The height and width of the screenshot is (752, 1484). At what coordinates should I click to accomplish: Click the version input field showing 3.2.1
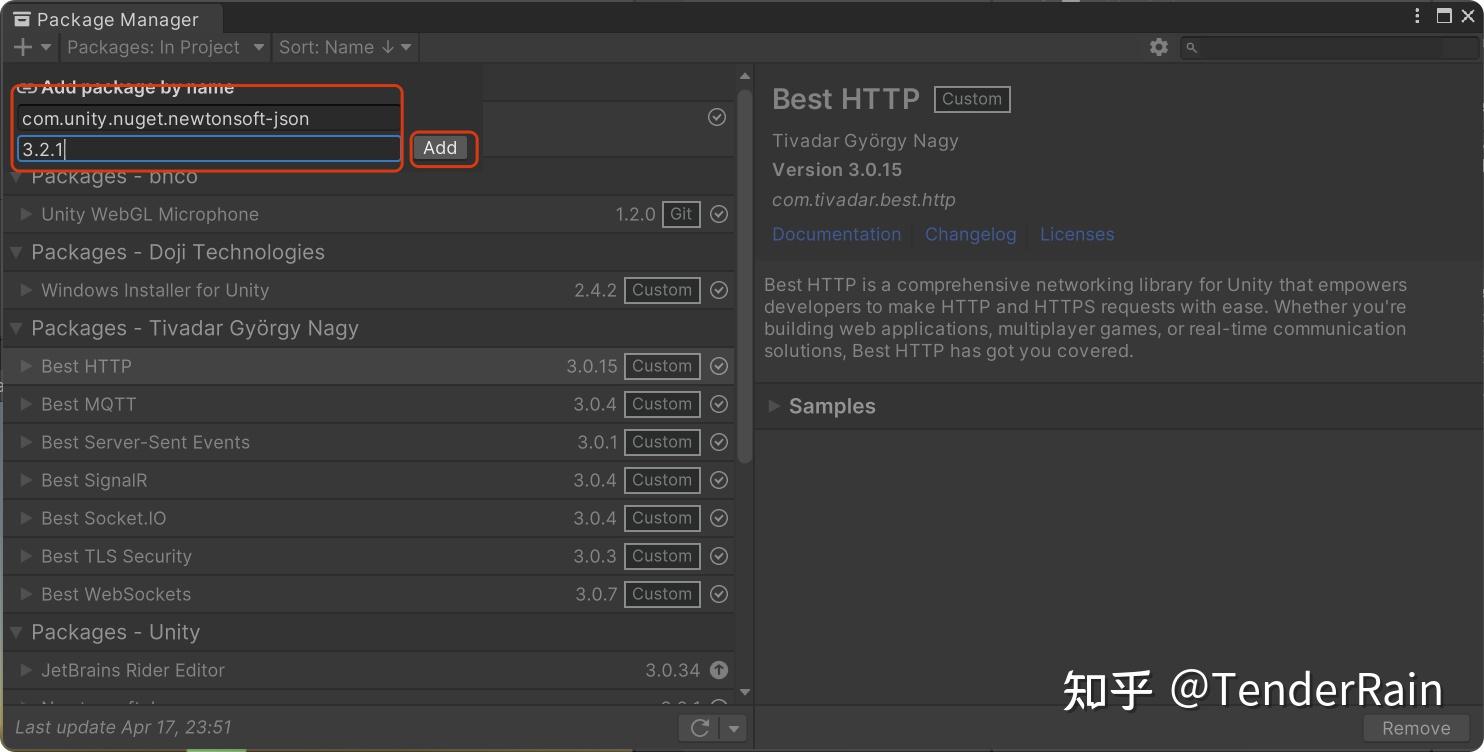[208, 148]
